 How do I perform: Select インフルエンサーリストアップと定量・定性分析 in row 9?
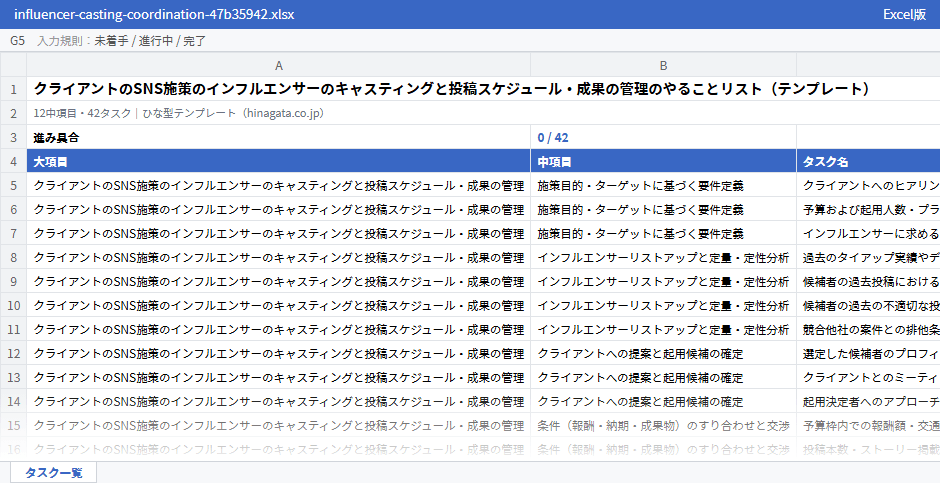[664, 281]
